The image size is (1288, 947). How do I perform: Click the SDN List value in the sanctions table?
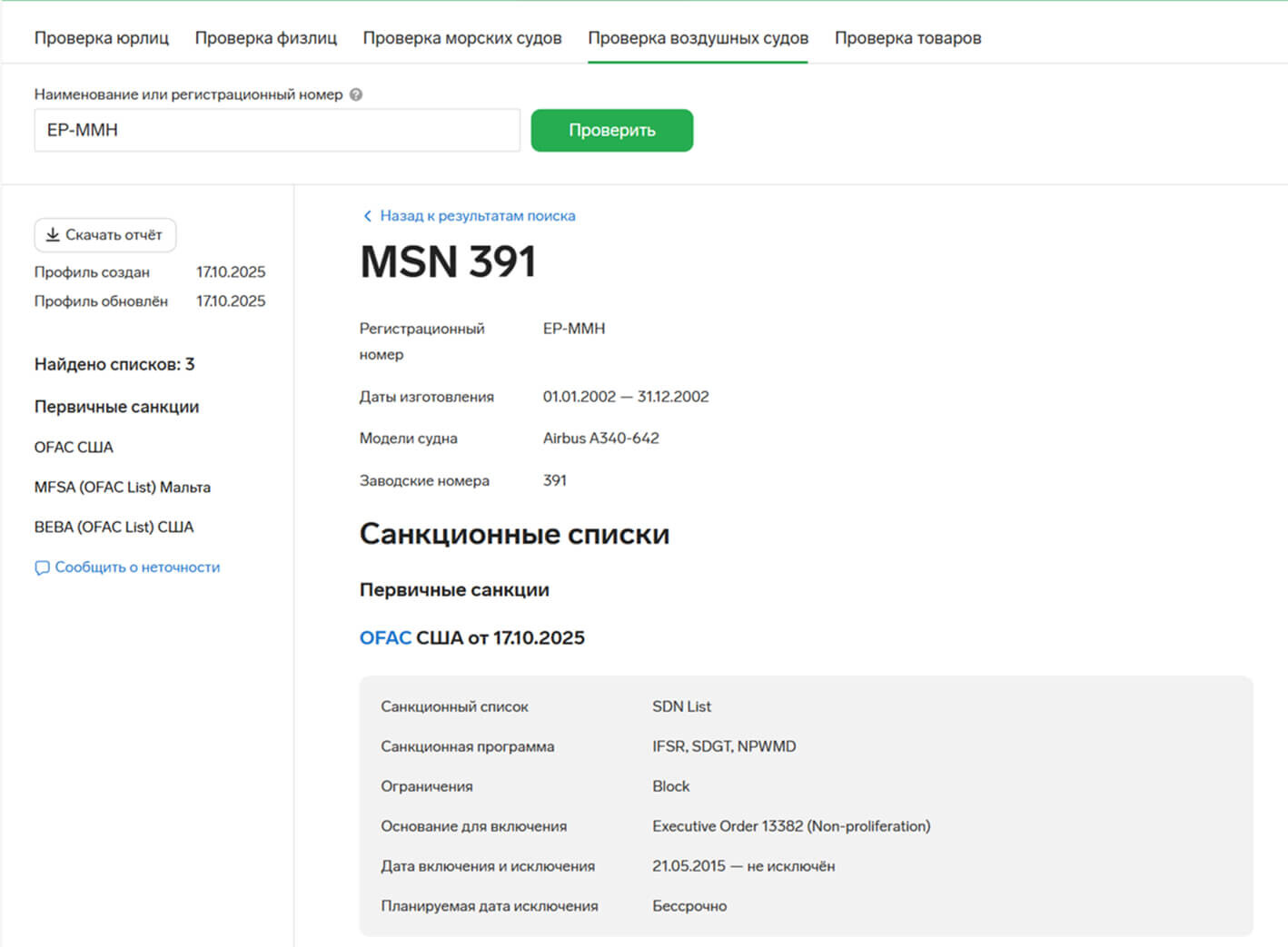point(681,706)
